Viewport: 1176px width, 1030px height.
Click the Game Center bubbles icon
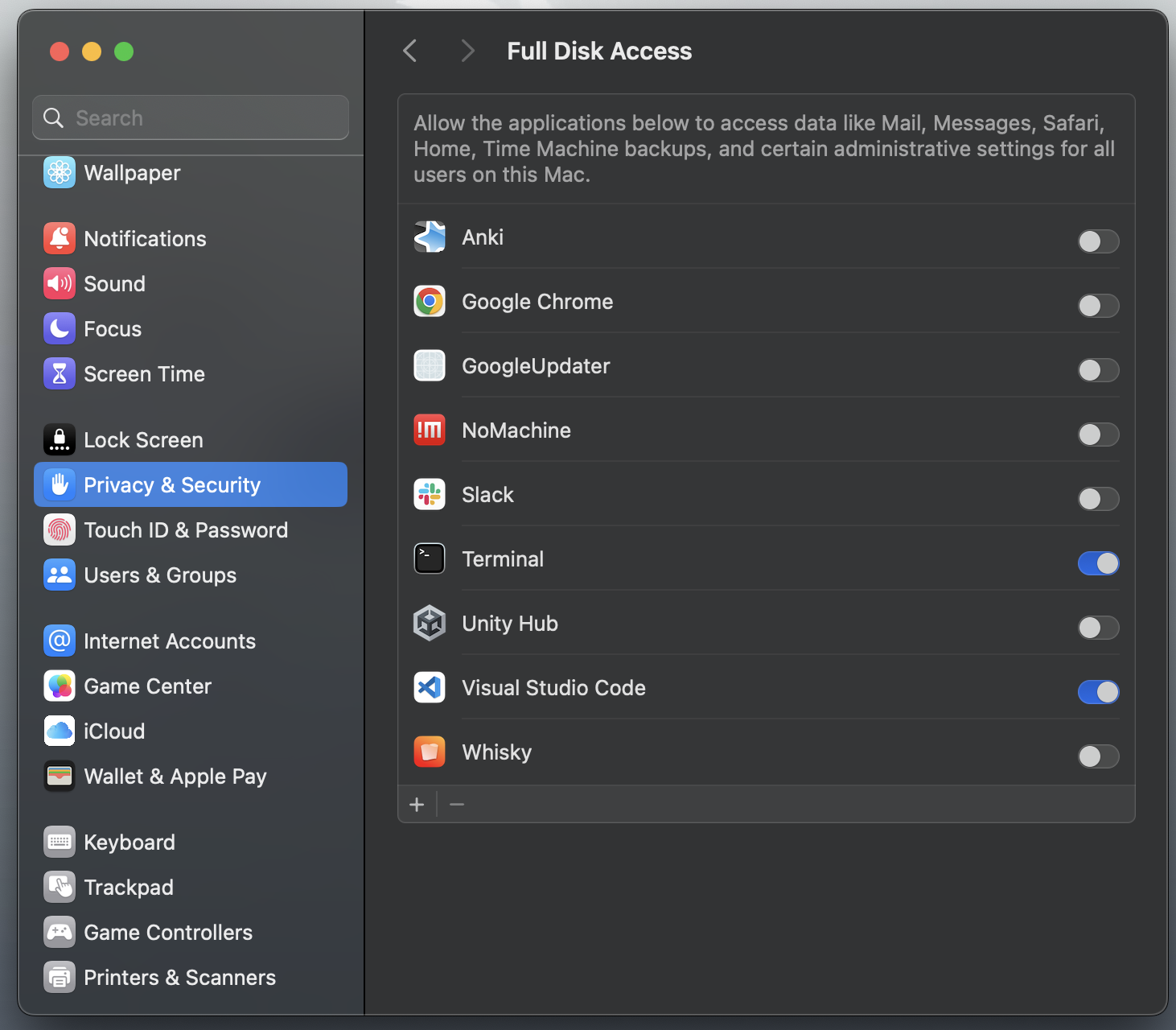click(x=60, y=686)
